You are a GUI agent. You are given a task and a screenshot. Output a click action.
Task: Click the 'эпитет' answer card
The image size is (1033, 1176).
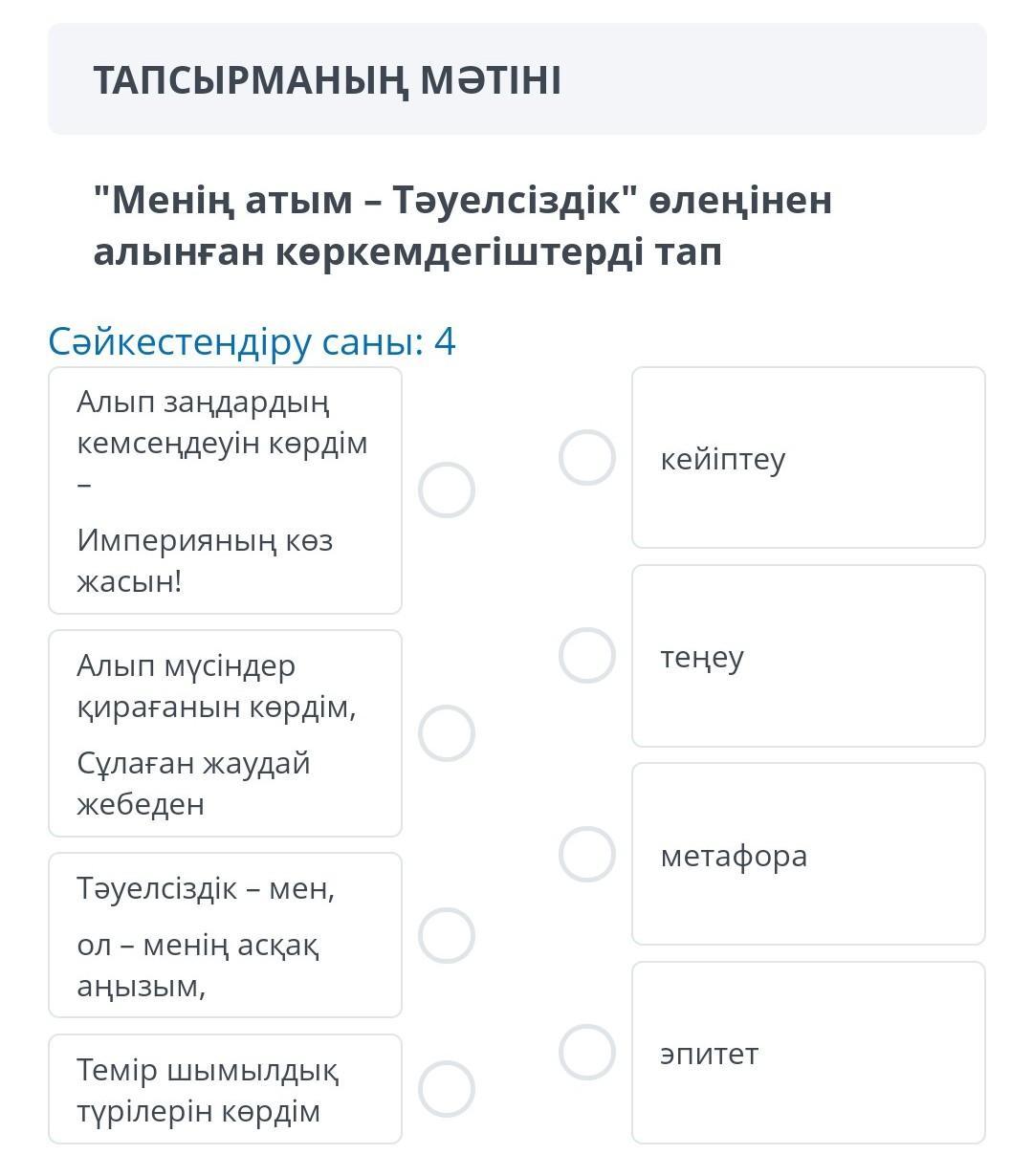click(x=808, y=1053)
